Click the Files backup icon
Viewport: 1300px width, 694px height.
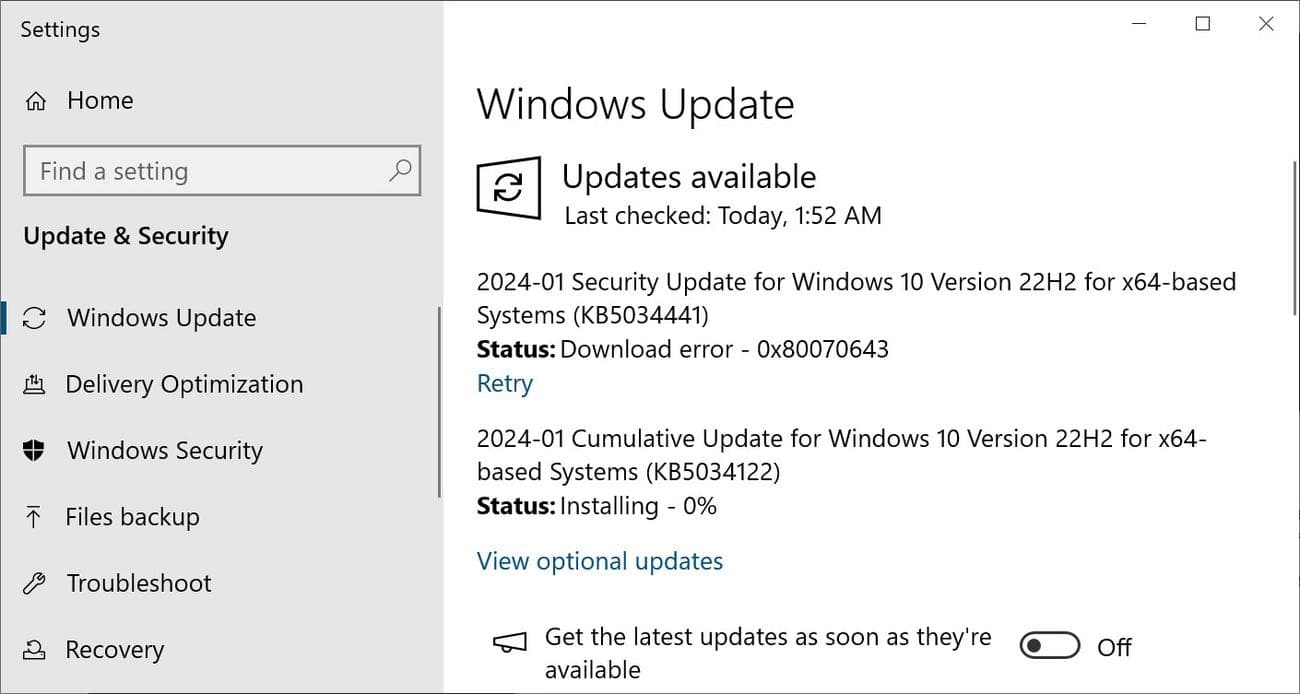click(36, 517)
